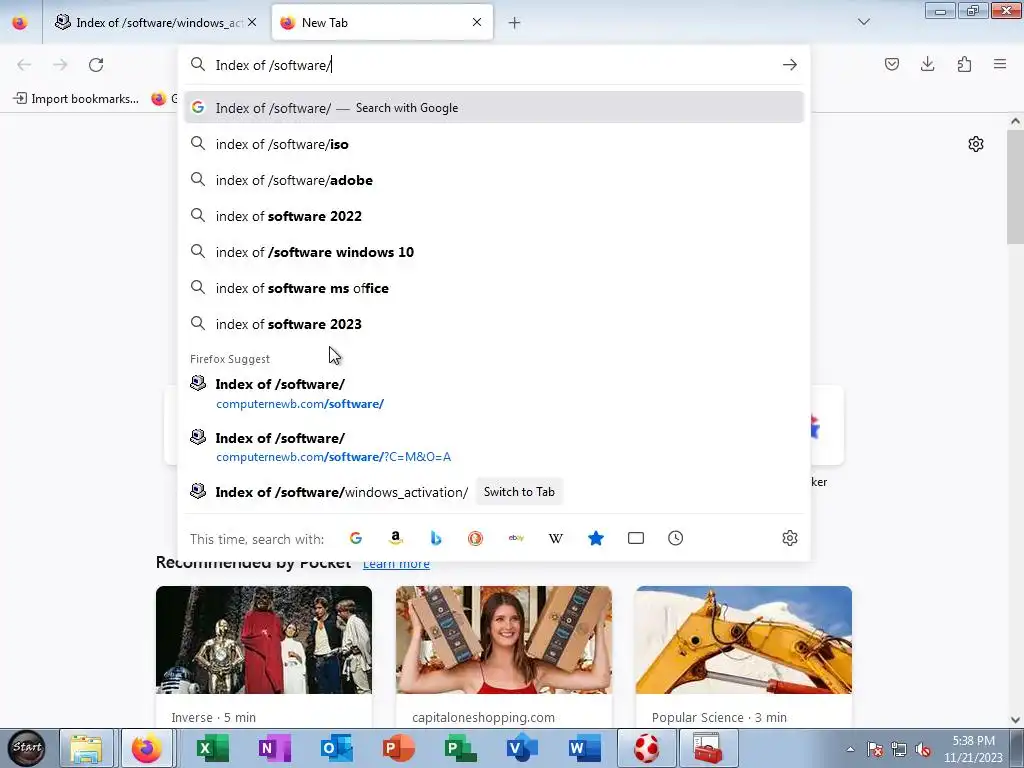The height and width of the screenshot is (768, 1024).
Task: Open the red toolbox taskbar app
Action: pyautogui.click(x=708, y=748)
